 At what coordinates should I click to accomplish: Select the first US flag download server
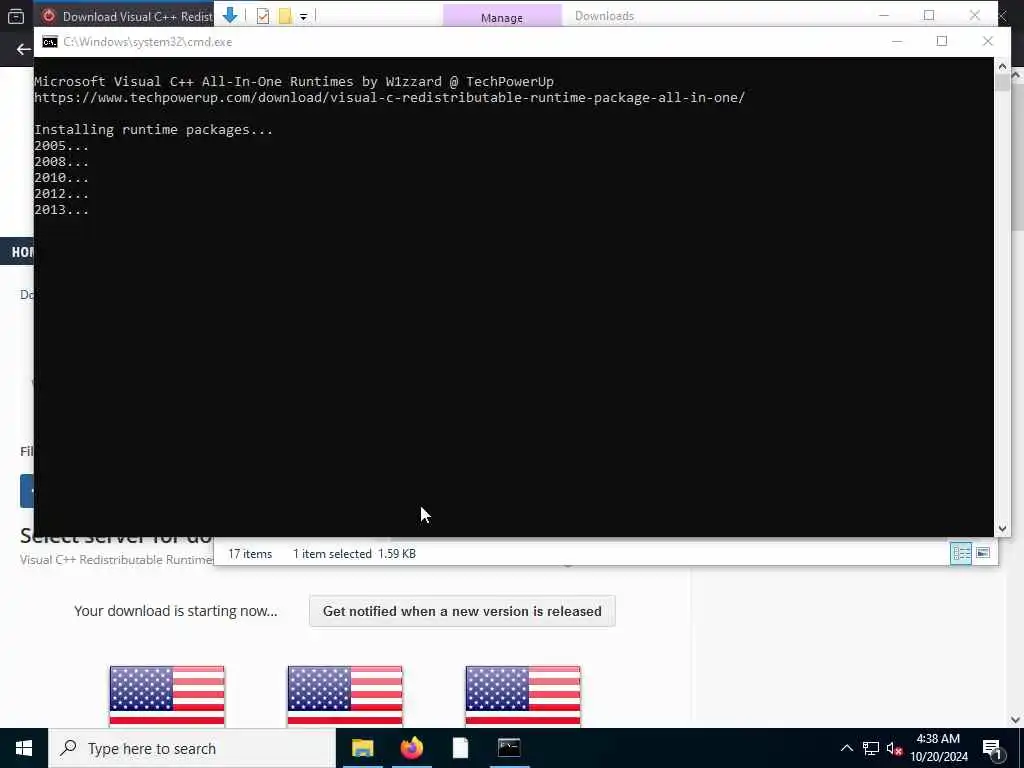(167, 696)
